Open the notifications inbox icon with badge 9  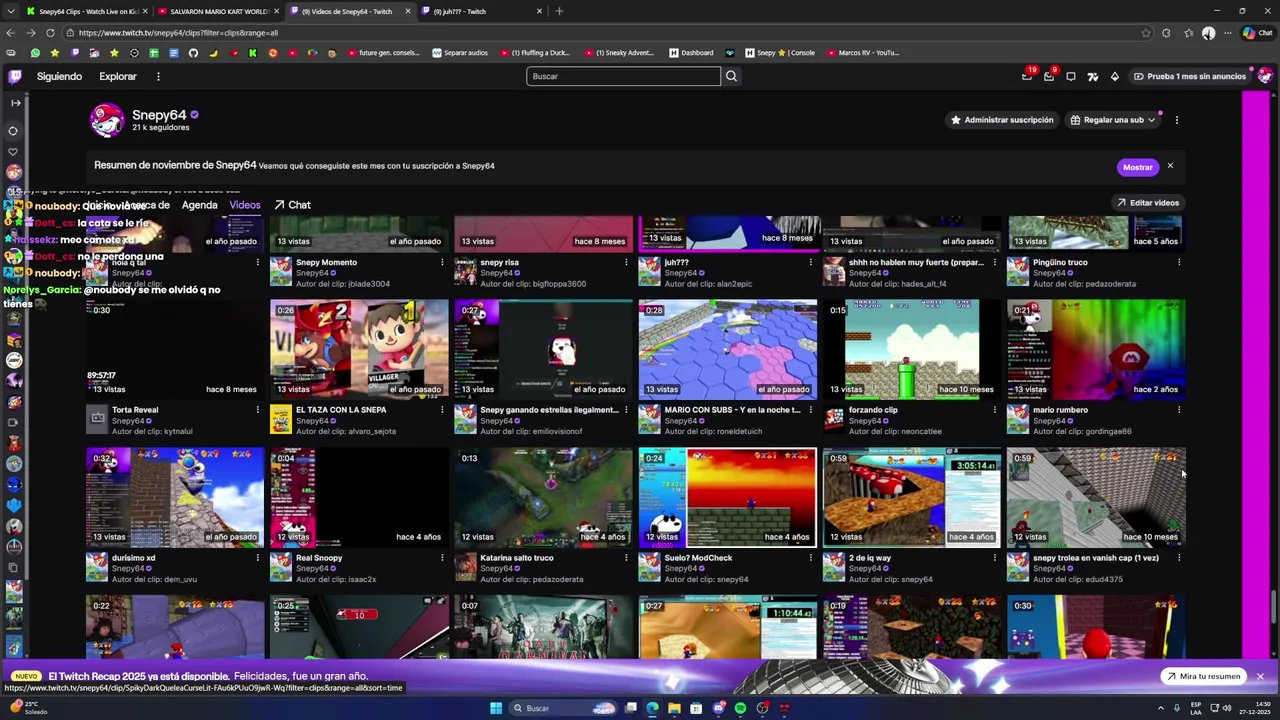point(1048,76)
